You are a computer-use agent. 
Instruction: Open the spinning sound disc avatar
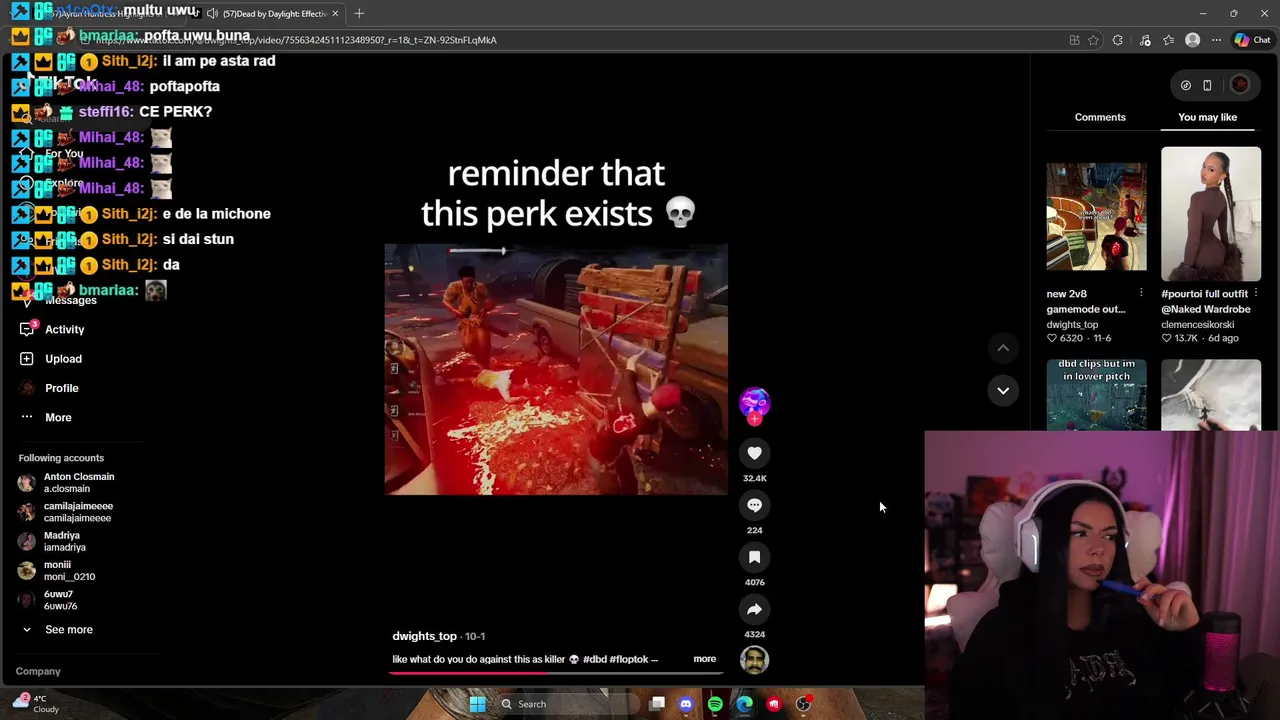click(754, 660)
